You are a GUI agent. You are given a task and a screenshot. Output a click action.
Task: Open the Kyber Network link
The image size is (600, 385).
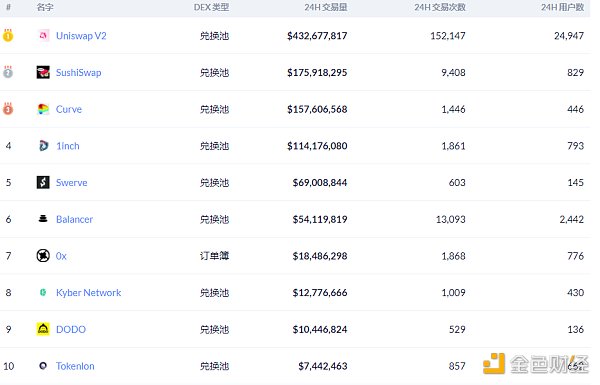tap(88, 292)
